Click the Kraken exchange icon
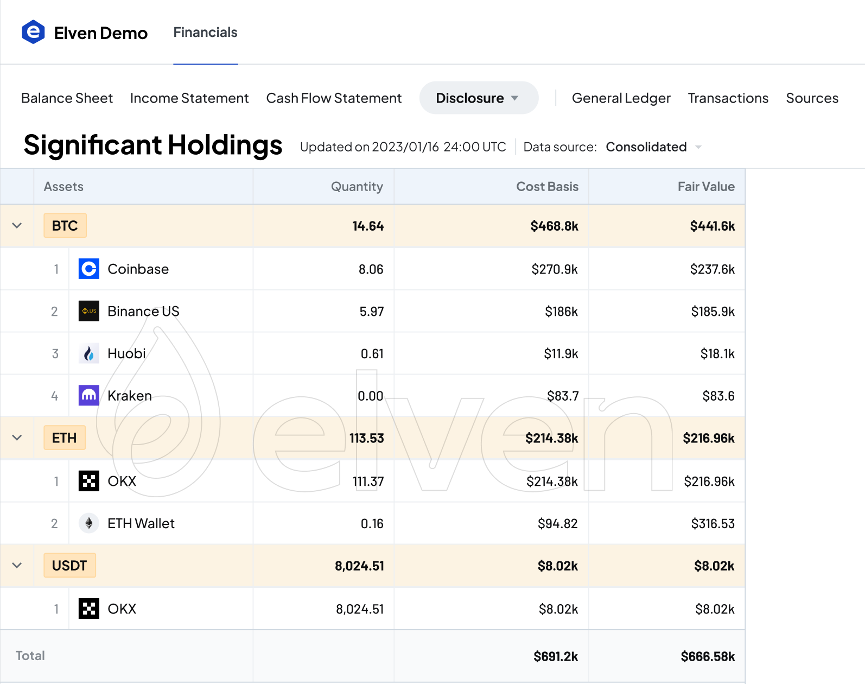The image size is (866, 685). click(89, 396)
